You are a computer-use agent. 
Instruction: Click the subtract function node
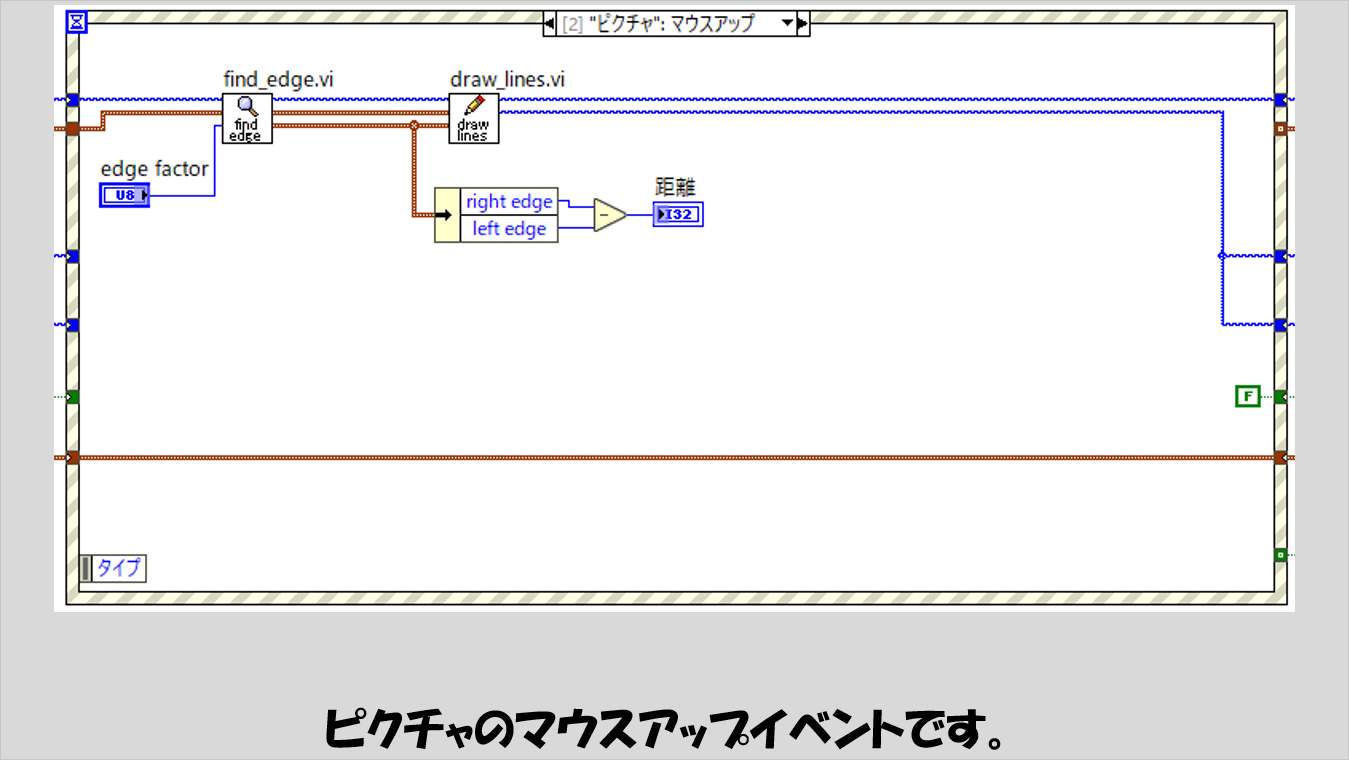coord(609,215)
